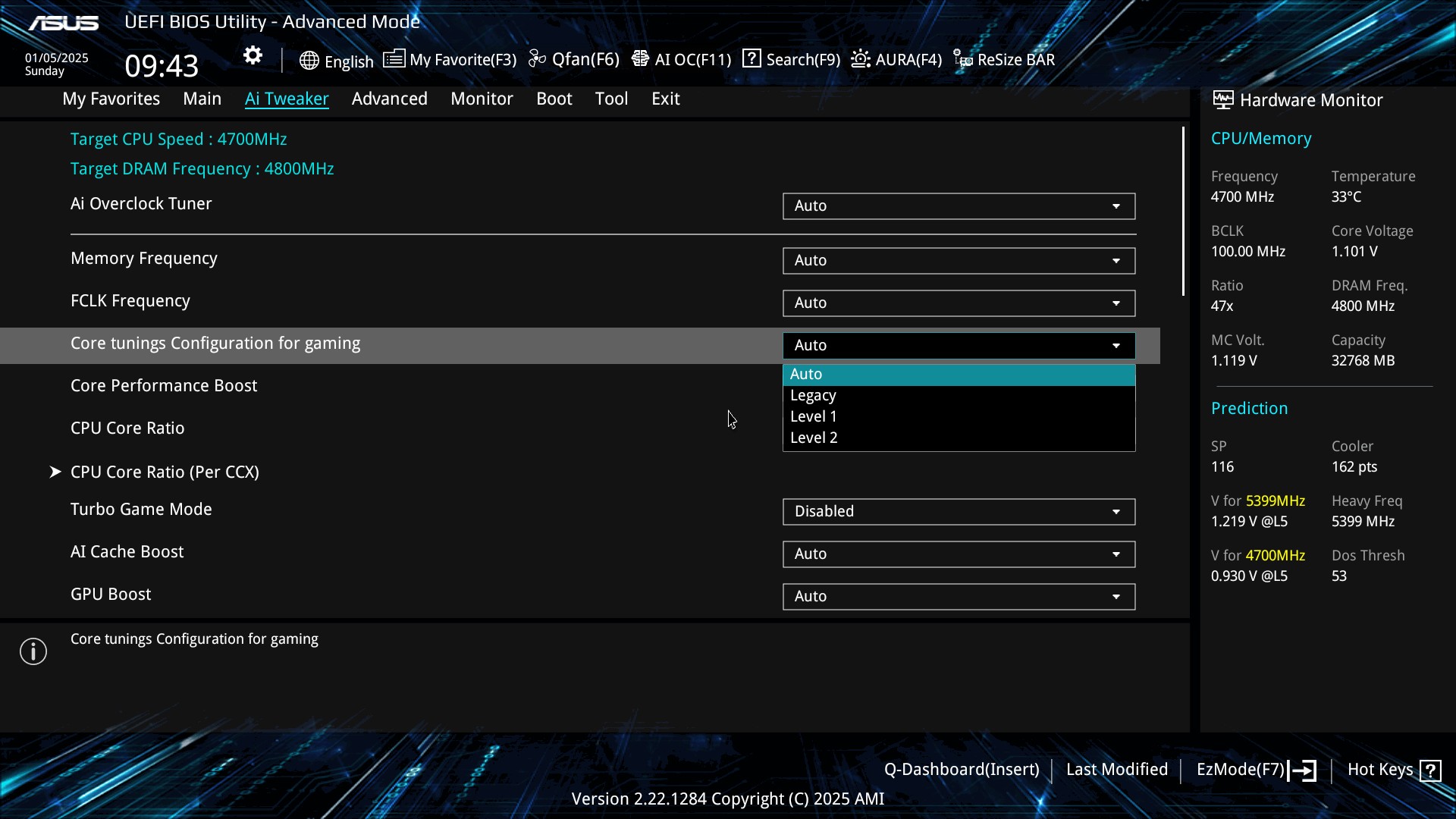Open the Monitor tab

[x=482, y=99]
